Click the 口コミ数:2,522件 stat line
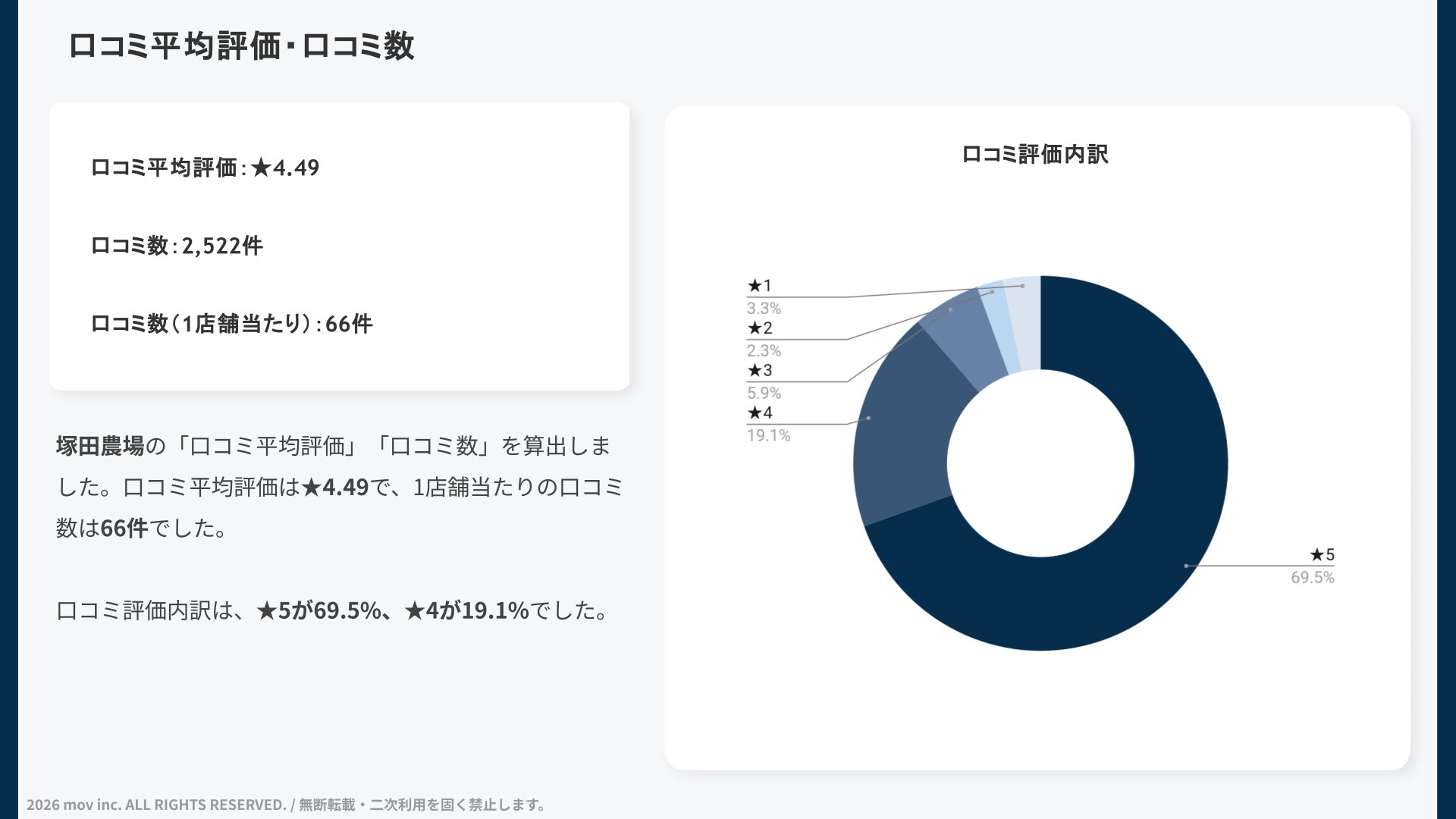This screenshot has width=1456, height=819. click(177, 246)
